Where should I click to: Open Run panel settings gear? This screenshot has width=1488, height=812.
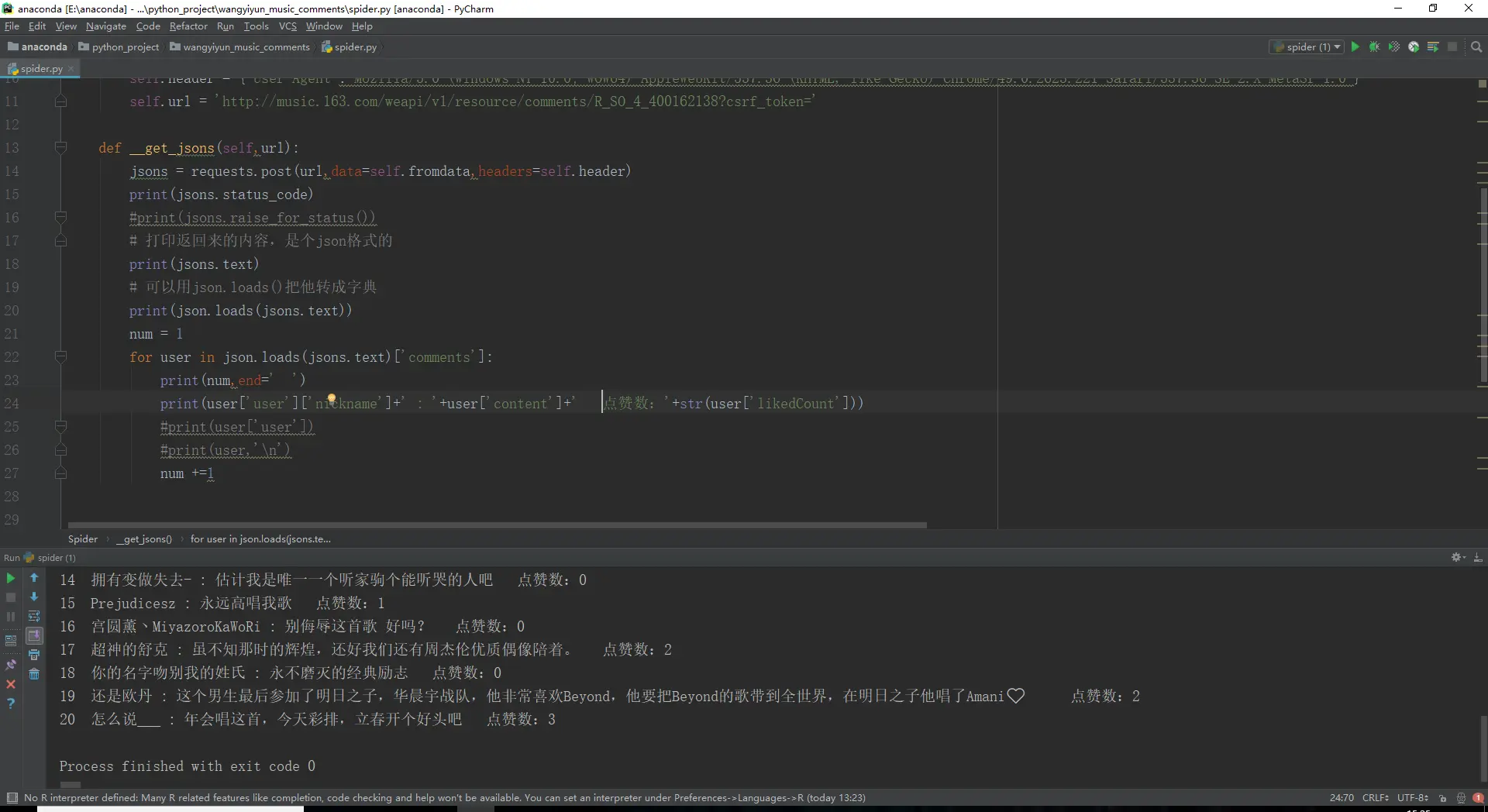point(1458,557)
